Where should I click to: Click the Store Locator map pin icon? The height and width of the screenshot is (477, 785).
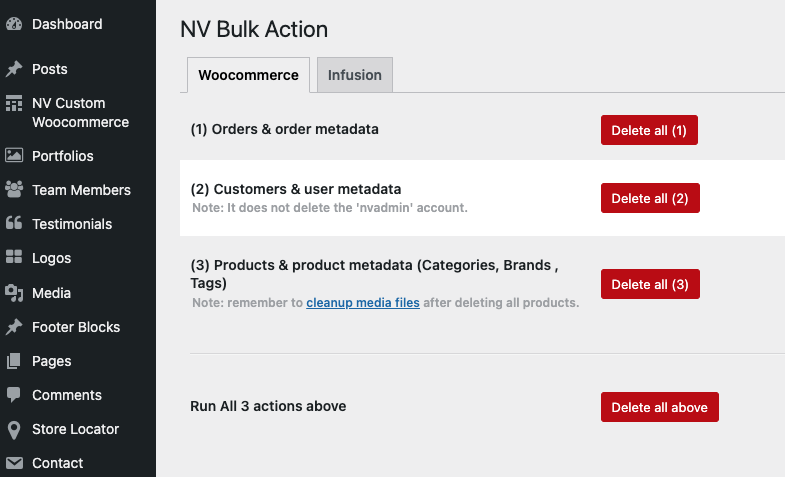14,429
